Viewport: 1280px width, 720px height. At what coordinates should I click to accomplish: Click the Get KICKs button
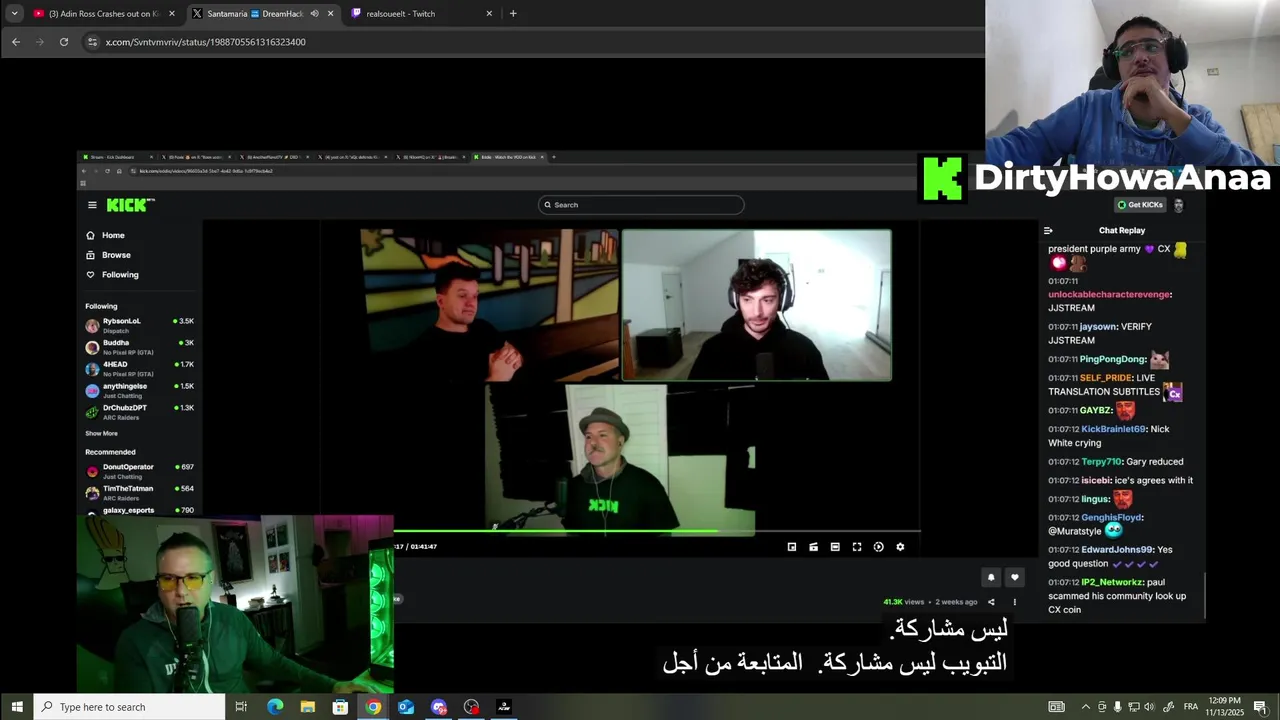click(x=1140, y=205)
